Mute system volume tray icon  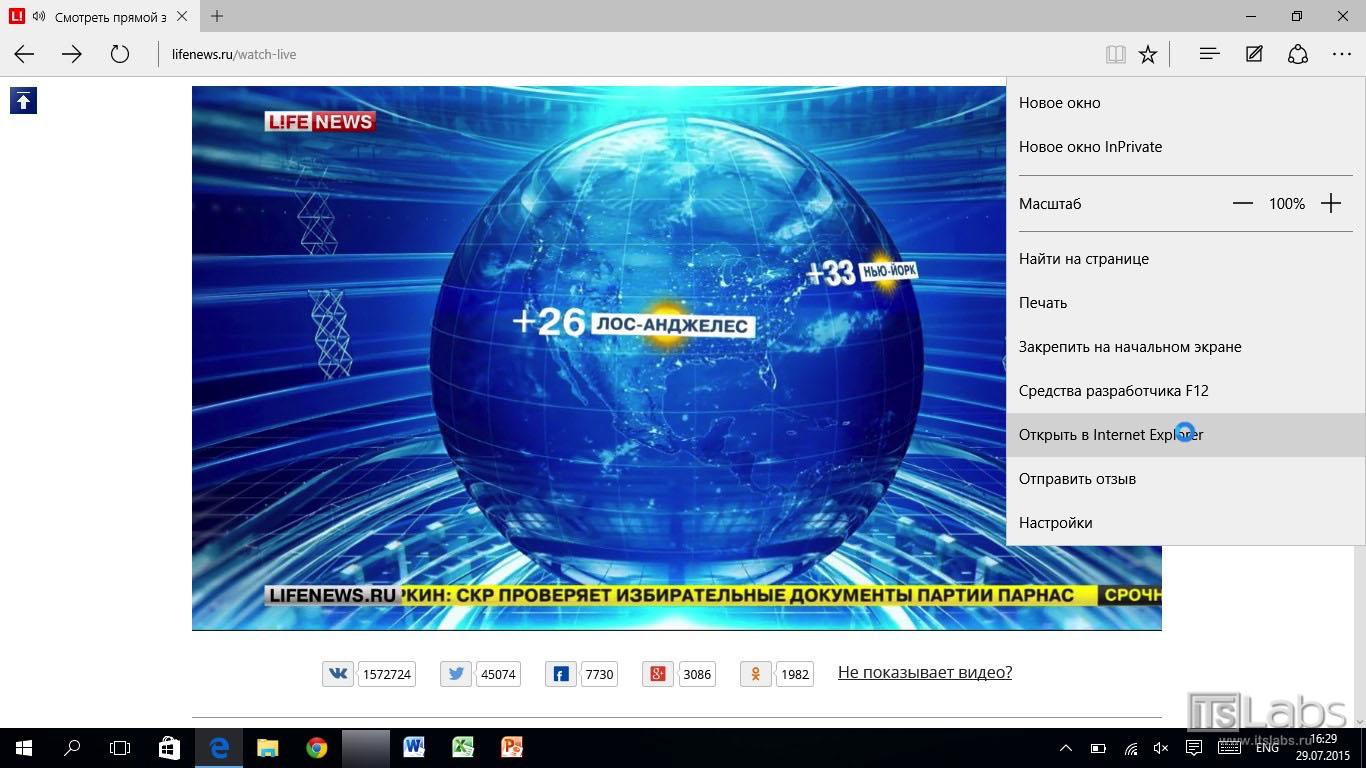[1161, 748]
